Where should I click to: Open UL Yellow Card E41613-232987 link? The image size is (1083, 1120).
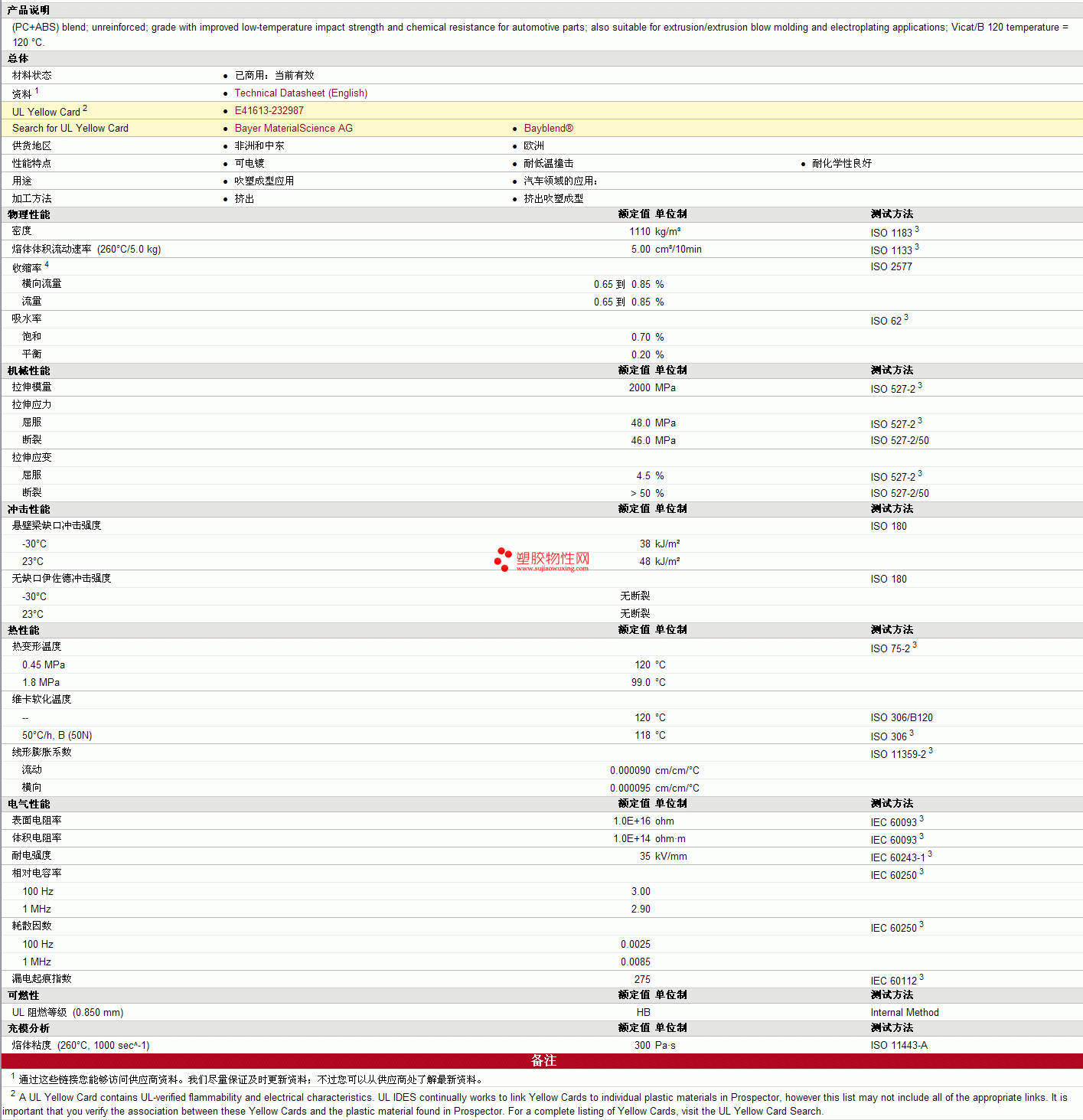coord(269,110)
